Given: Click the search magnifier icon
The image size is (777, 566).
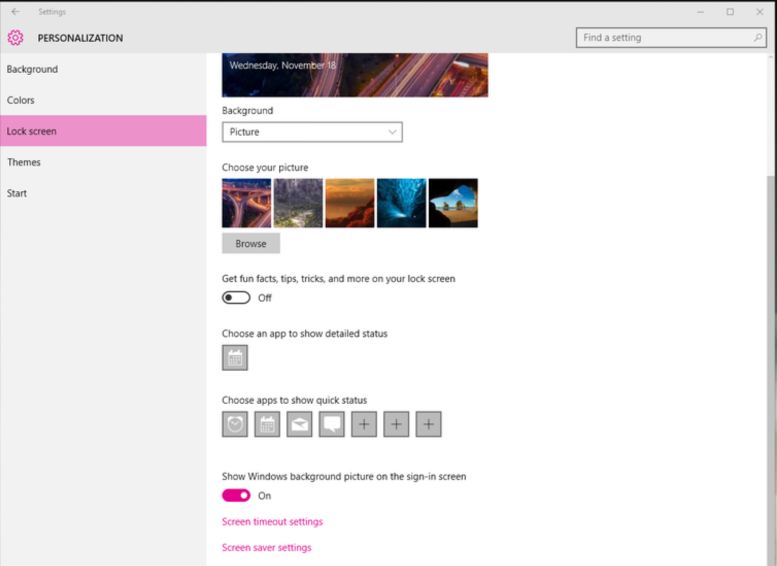Looking at the screenshot, I should 757,38.
